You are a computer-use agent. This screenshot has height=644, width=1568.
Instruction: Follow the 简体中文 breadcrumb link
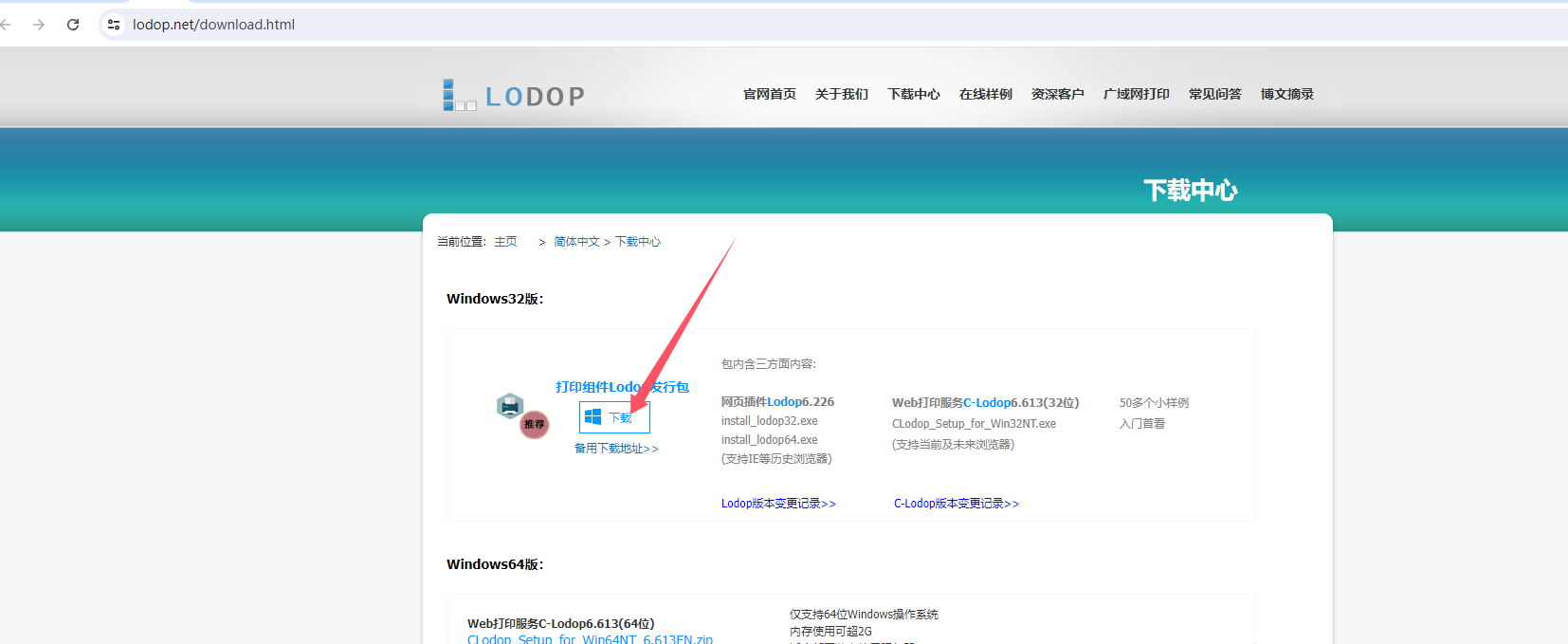(576, 242)
